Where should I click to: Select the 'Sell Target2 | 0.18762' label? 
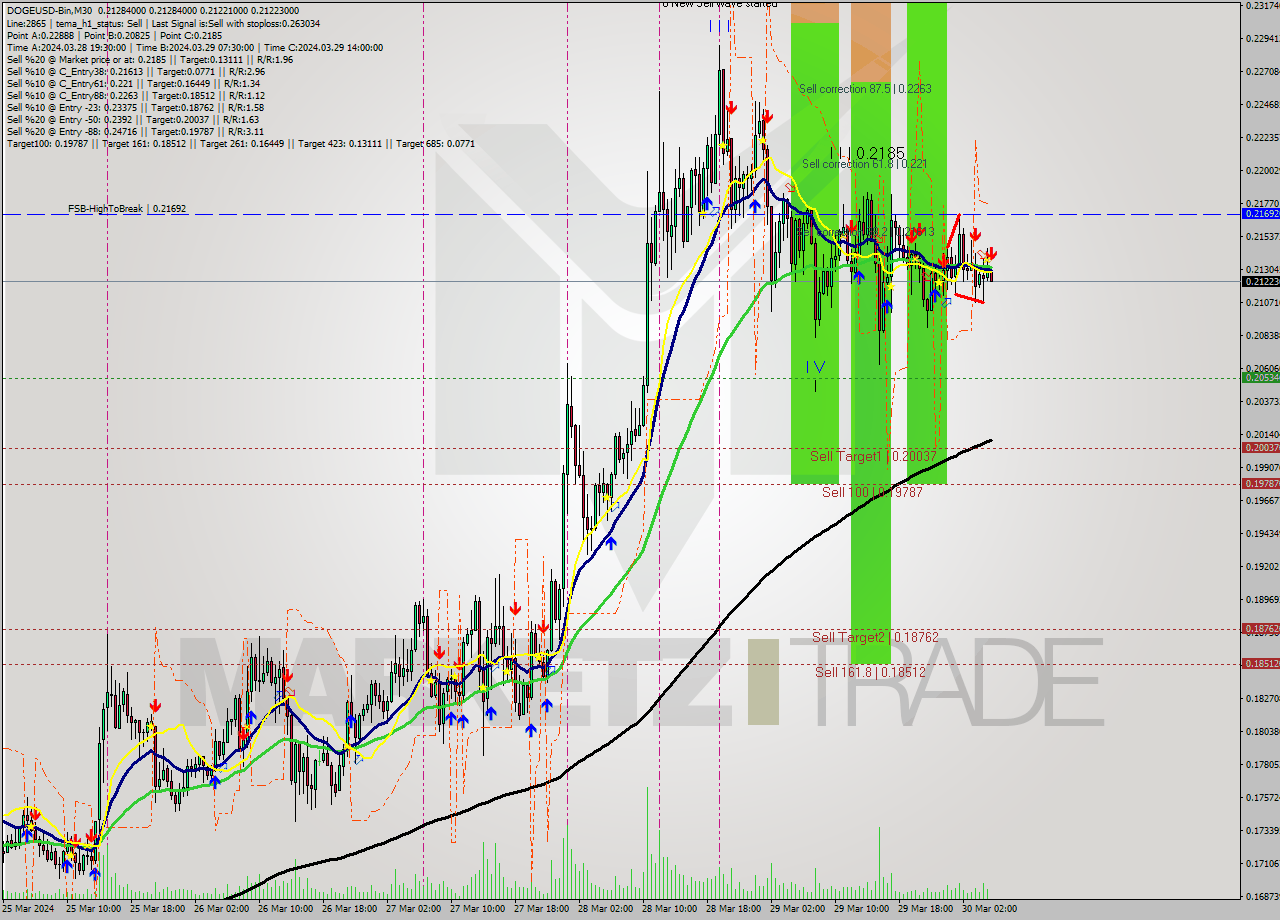coord(876,637)
